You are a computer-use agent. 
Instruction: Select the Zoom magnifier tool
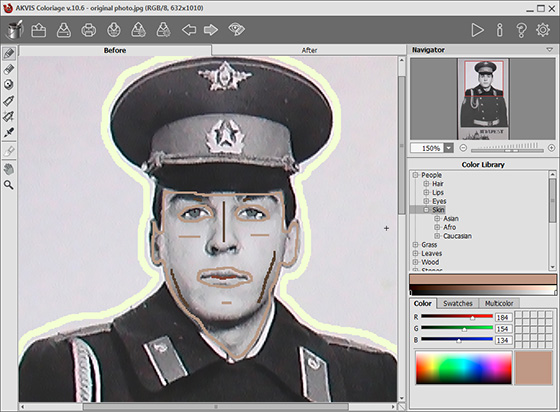(x=9, y=185)
